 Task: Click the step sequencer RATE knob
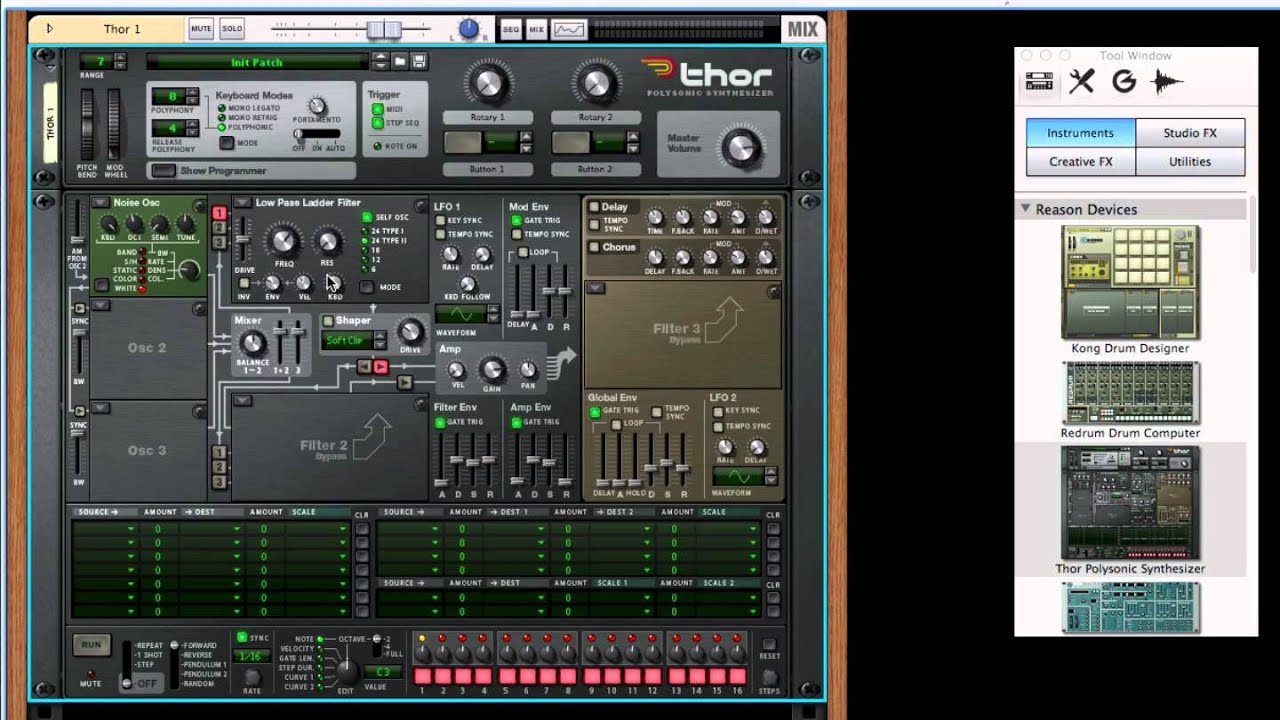click(x=252, y=677)
